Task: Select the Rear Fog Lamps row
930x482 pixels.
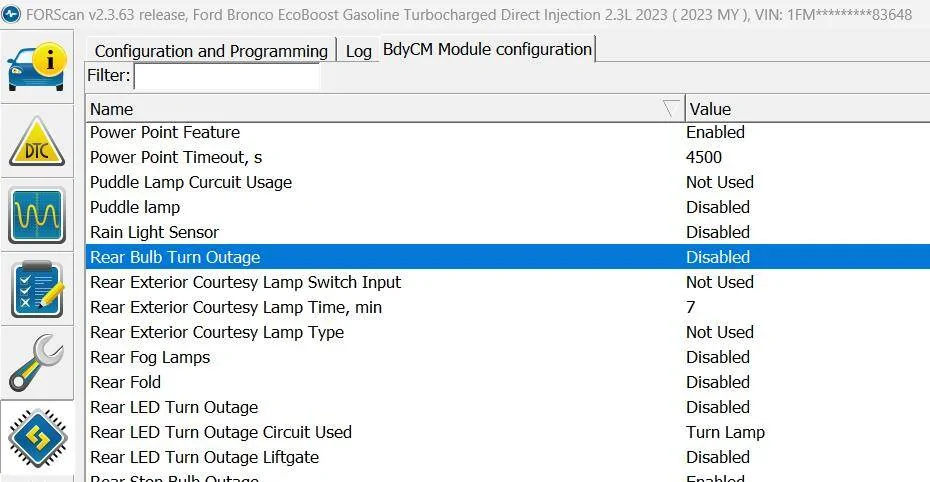Action: coord(508,357)
